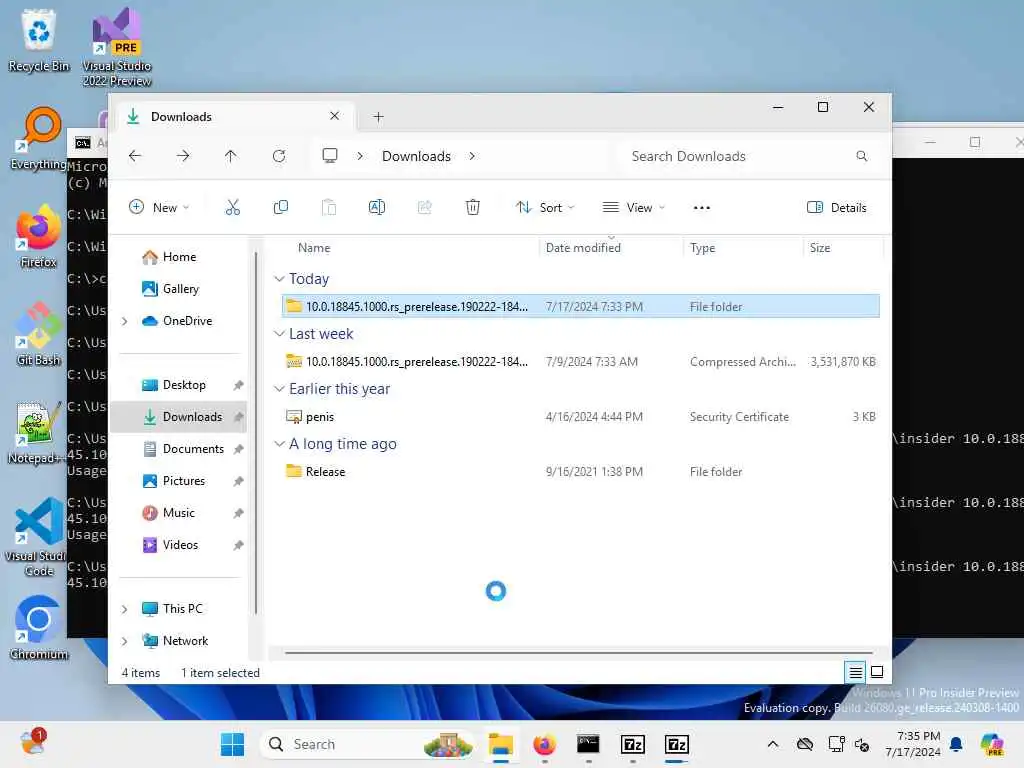Unpin Desktop from Quick access
The image size is (1024, 768).
[x=238, y=385]
